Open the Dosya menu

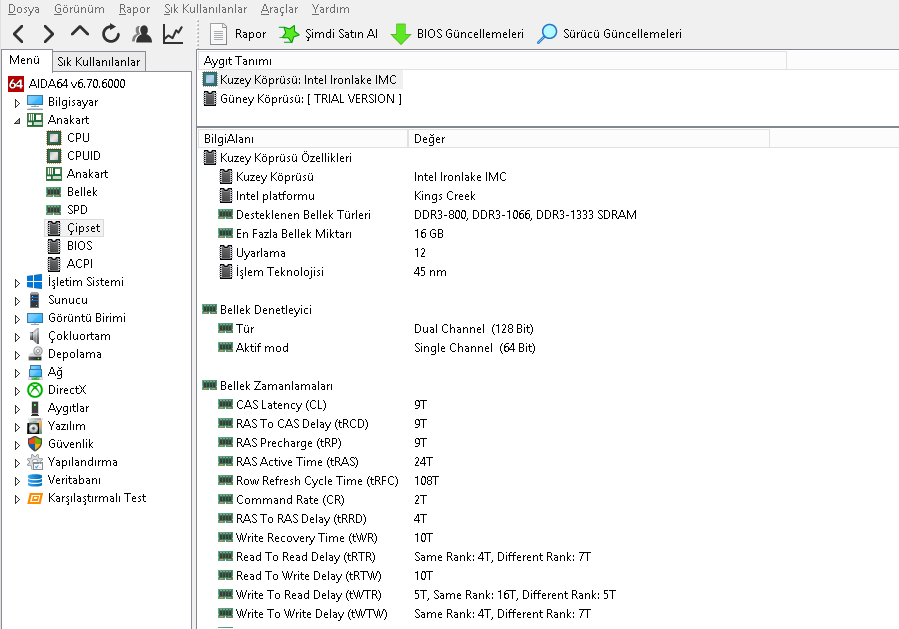24,9
